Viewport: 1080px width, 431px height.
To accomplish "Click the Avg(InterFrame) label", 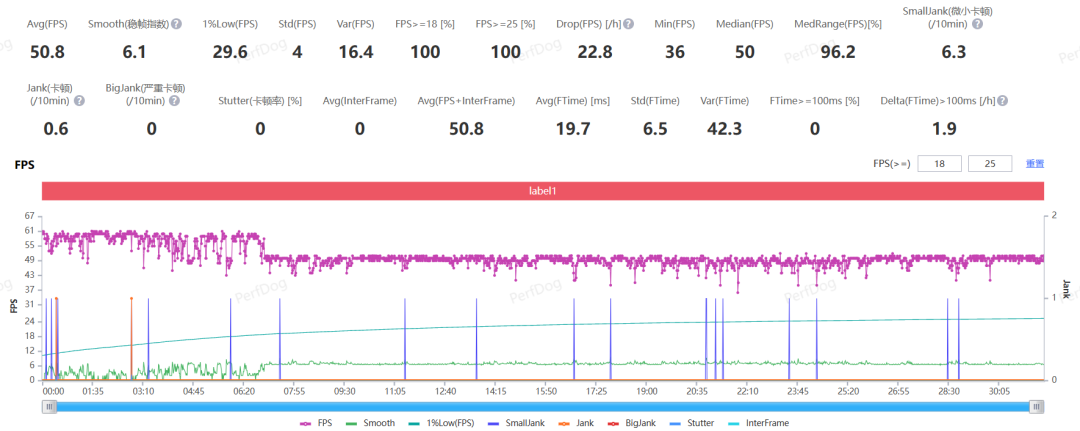I will pos(360,101).
